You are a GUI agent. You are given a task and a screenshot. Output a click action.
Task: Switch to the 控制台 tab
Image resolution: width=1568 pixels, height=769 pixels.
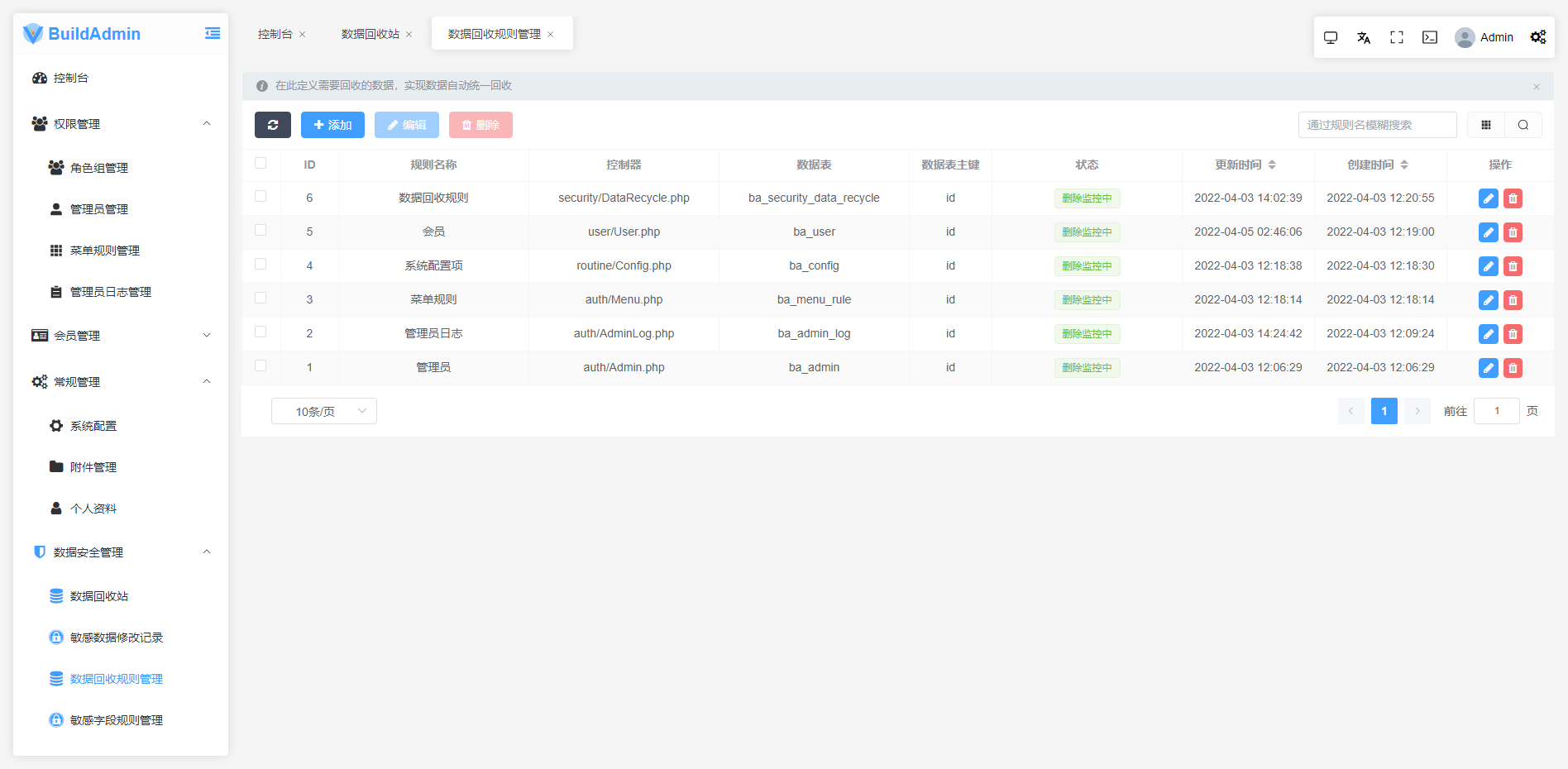pyautogui.click(x=275, y=34)
